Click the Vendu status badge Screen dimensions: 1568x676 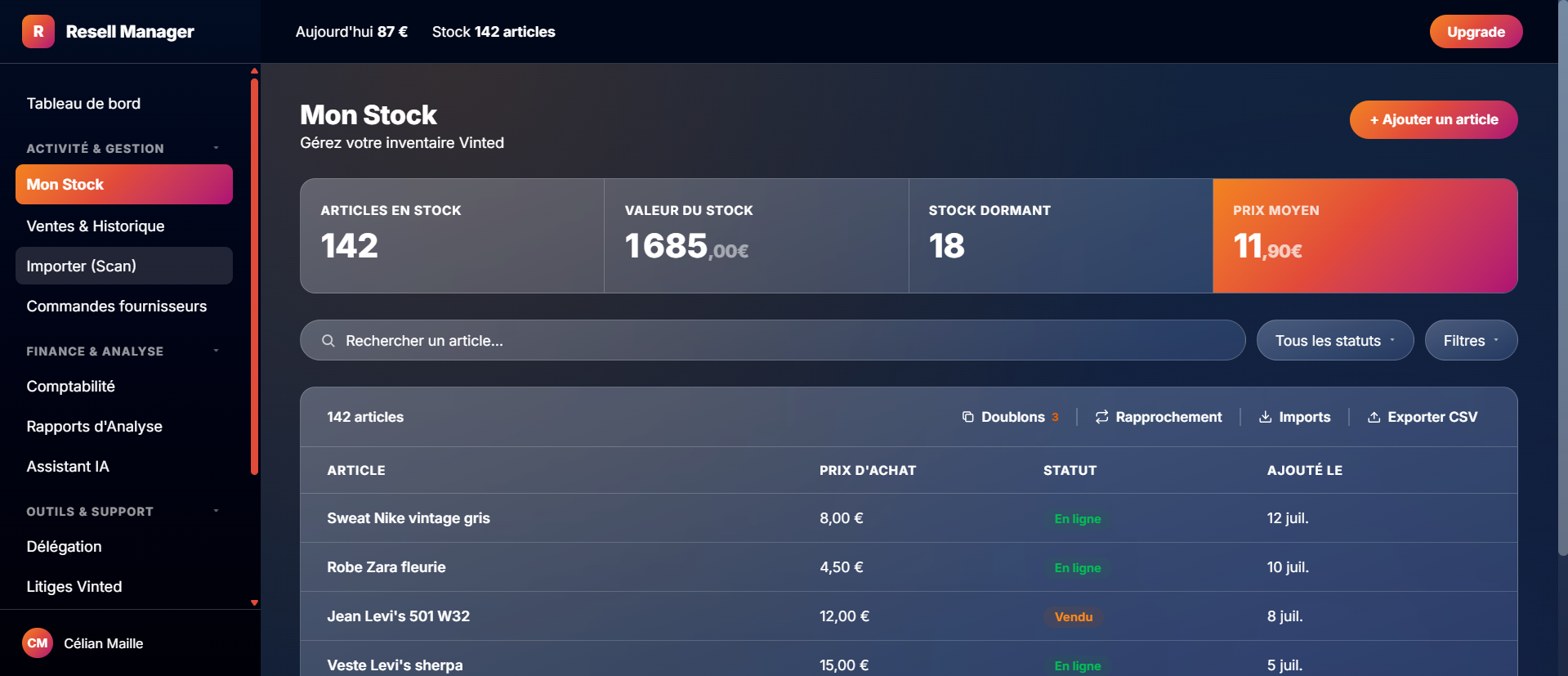1074,617
